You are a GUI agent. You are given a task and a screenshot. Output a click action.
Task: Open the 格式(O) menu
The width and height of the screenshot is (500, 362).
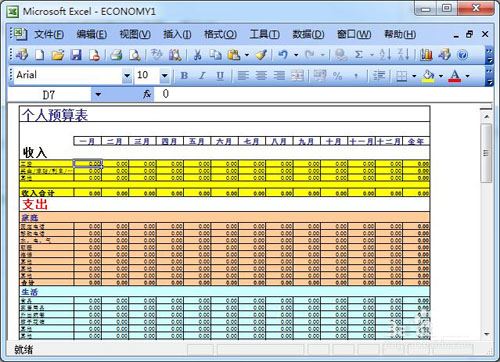click(x=220, y=34)
